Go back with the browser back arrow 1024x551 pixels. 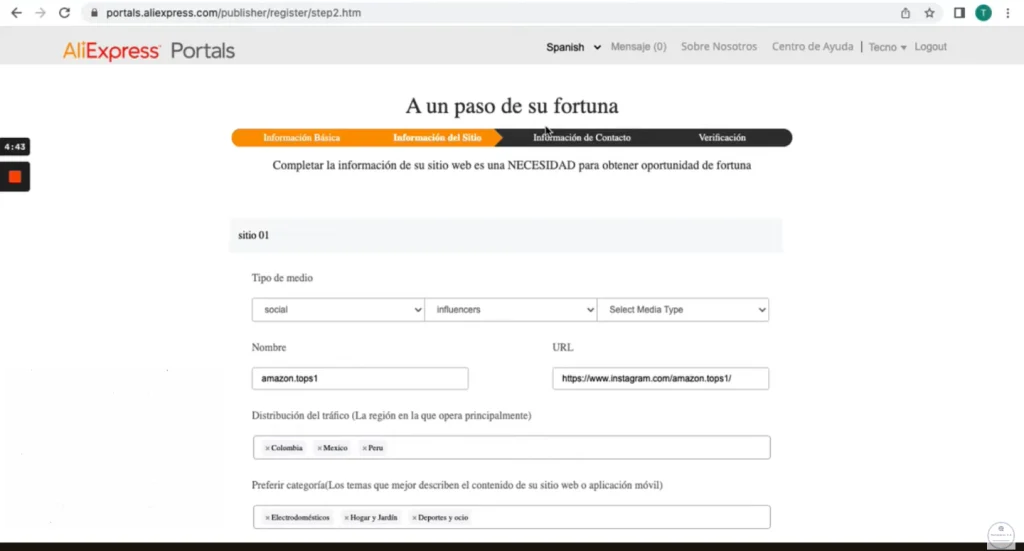pyautogui.click(x=16, y=12)
